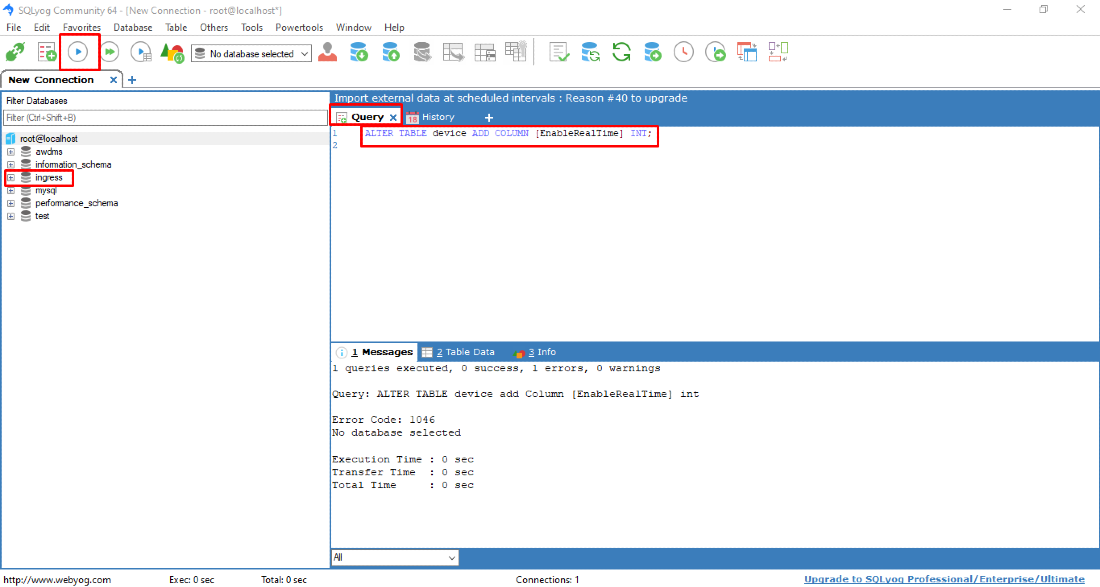Open the database selection dropdown
Image resolution: width=1100 pixels, height=587 pixels.
(251, 54)
